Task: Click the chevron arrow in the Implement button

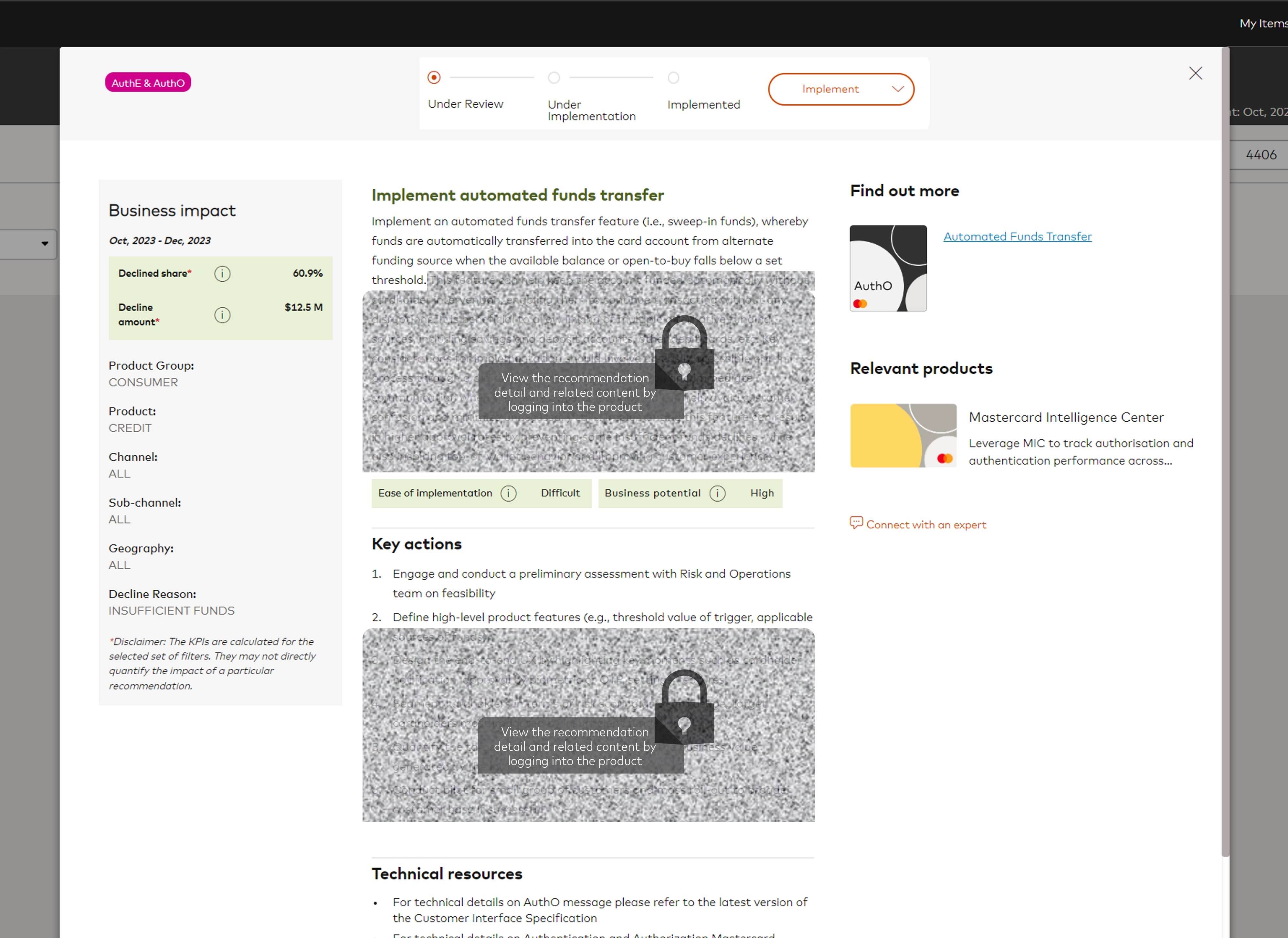Action: (x=898, y=89)
